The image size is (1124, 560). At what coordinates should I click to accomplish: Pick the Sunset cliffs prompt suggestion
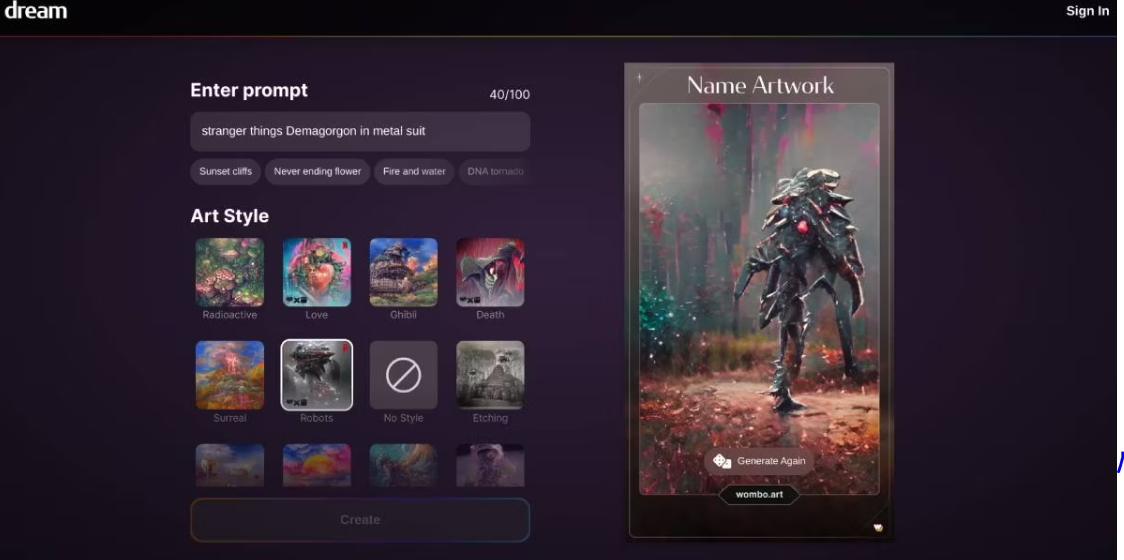click(225, 171)
